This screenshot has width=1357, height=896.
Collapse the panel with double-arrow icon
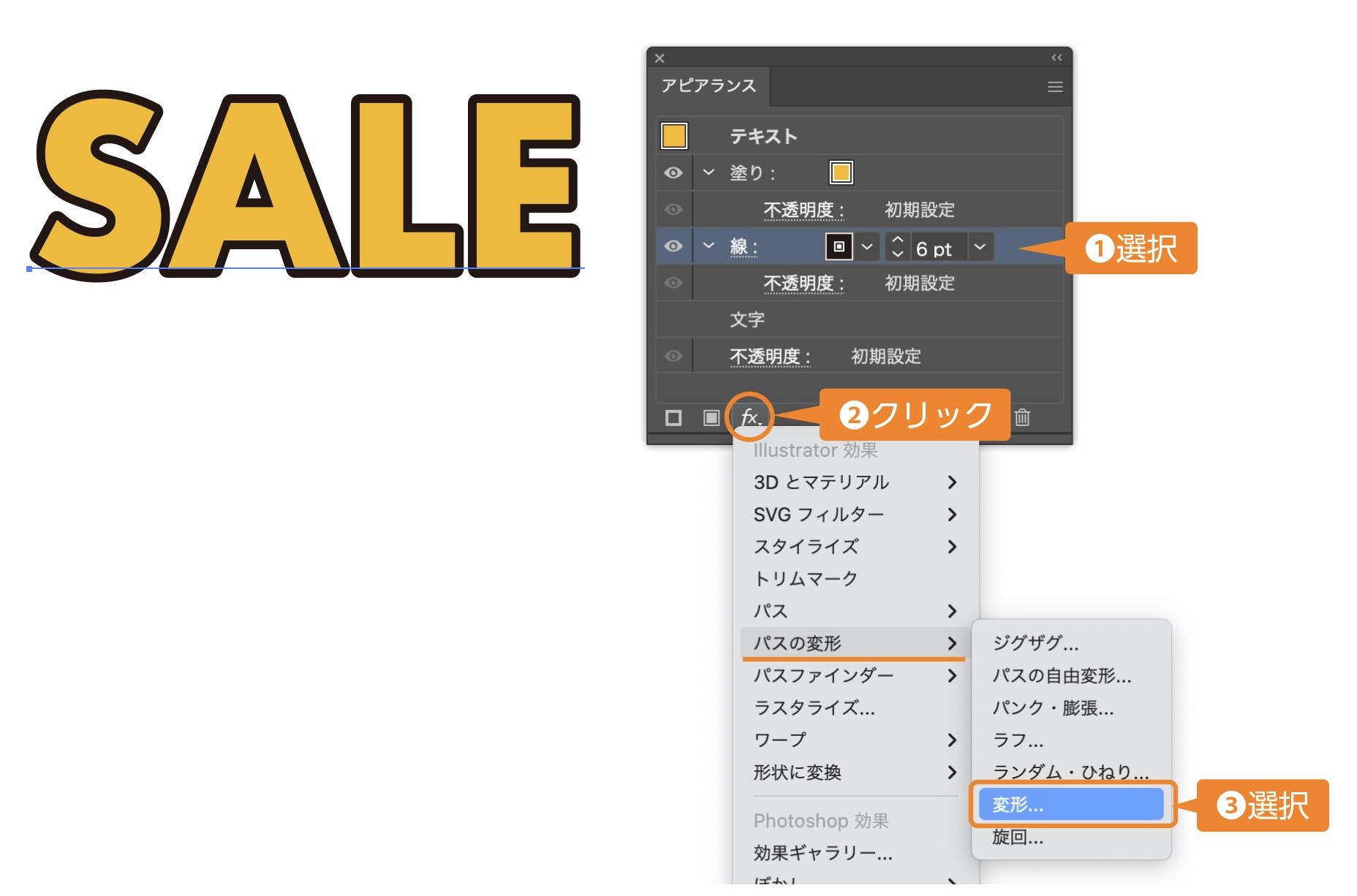coord(1057,57)
